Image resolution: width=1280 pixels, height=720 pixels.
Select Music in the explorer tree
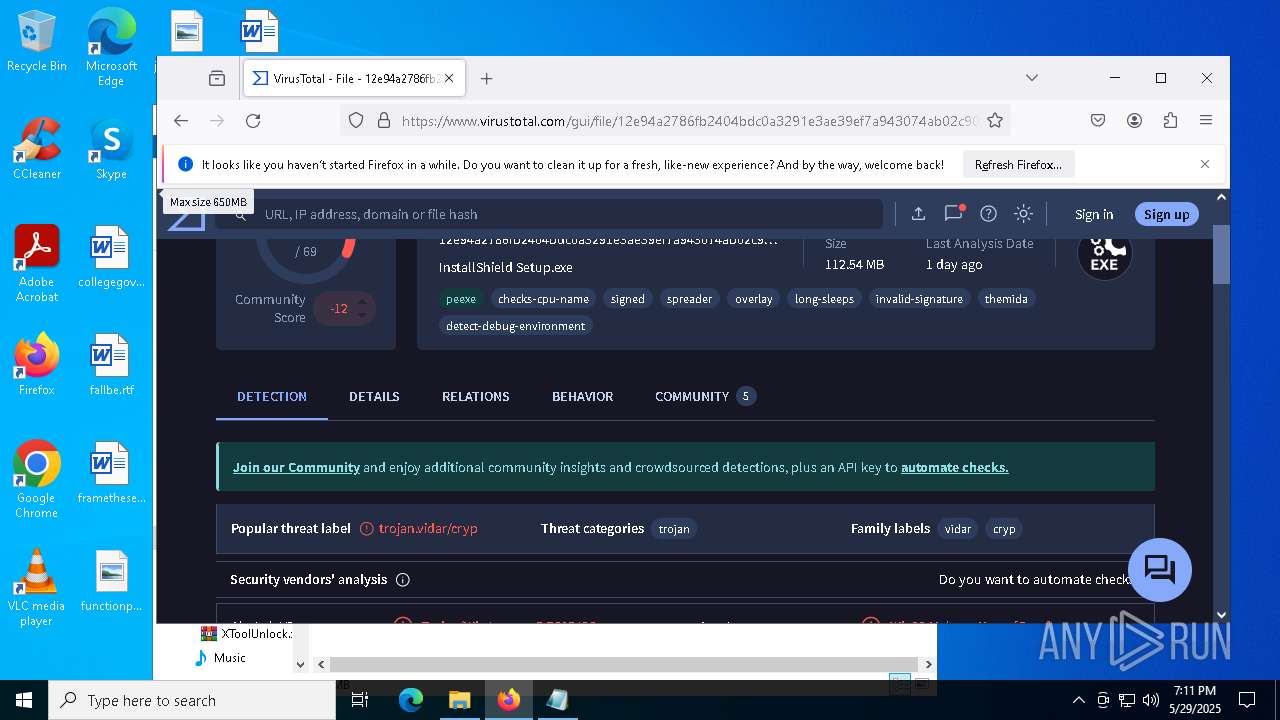tap(229, 658)
